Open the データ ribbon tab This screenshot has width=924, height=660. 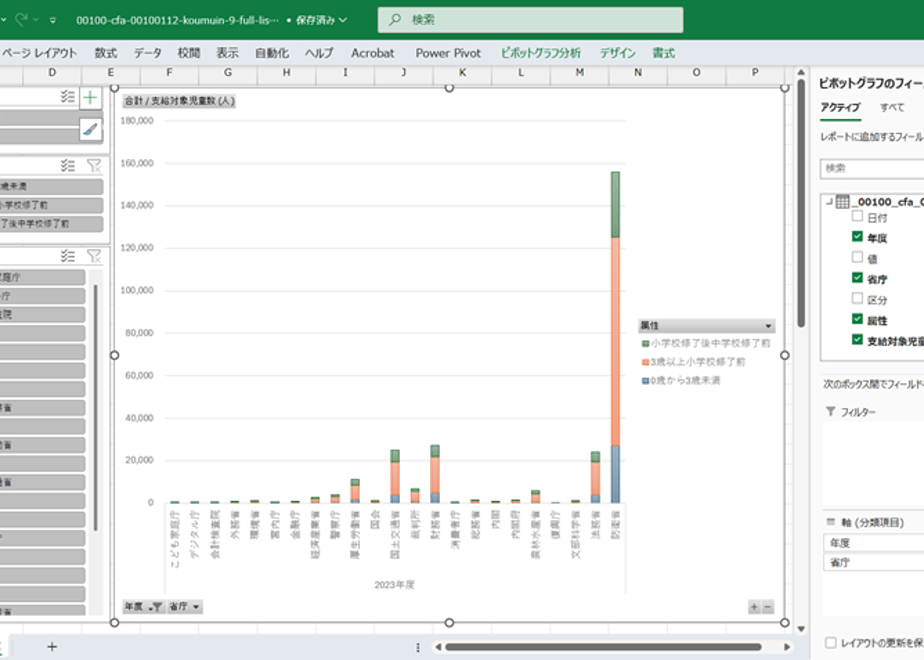coord(147,53)
